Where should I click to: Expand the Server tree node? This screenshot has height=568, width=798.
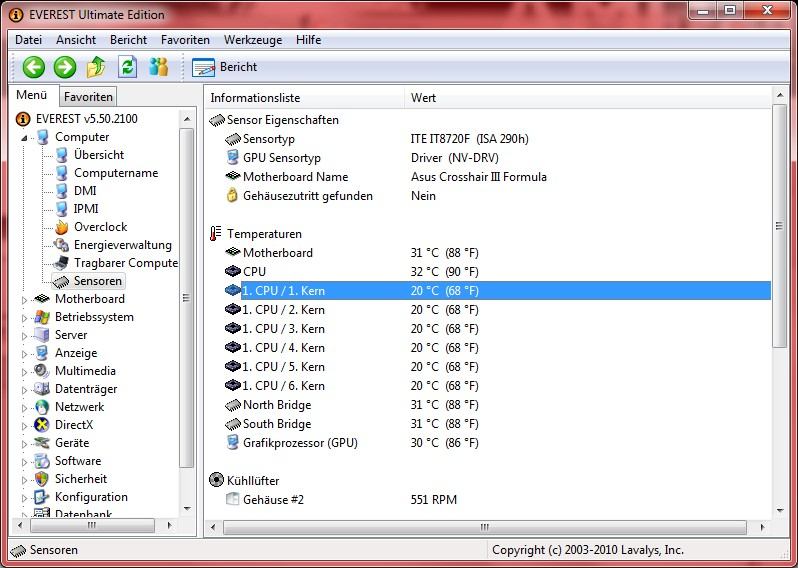coord(24,336)
